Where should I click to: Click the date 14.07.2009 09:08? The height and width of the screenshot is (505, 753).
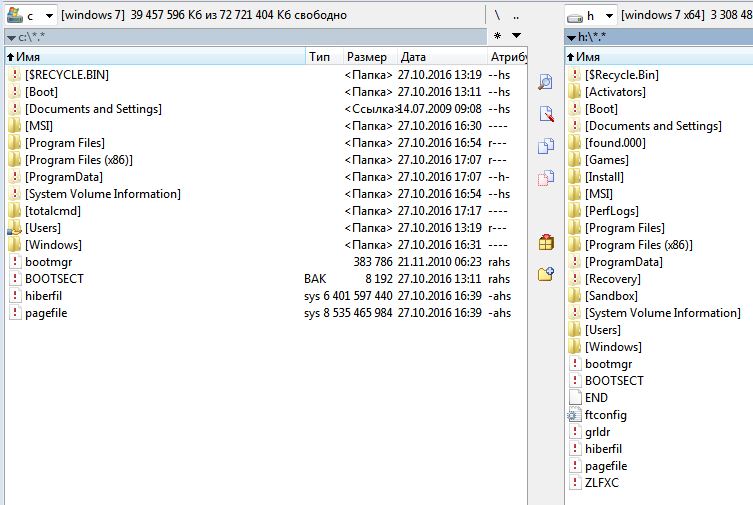tap(439, 109)
